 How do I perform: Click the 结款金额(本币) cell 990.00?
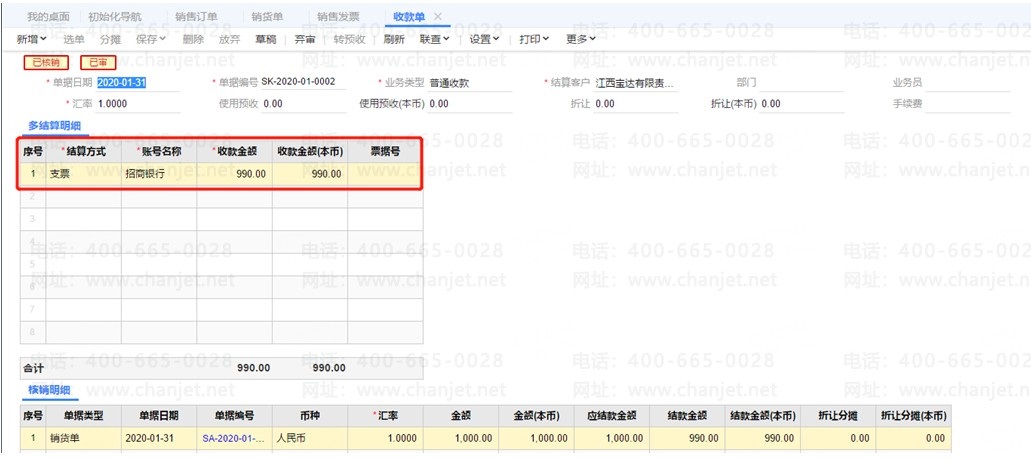763,438
